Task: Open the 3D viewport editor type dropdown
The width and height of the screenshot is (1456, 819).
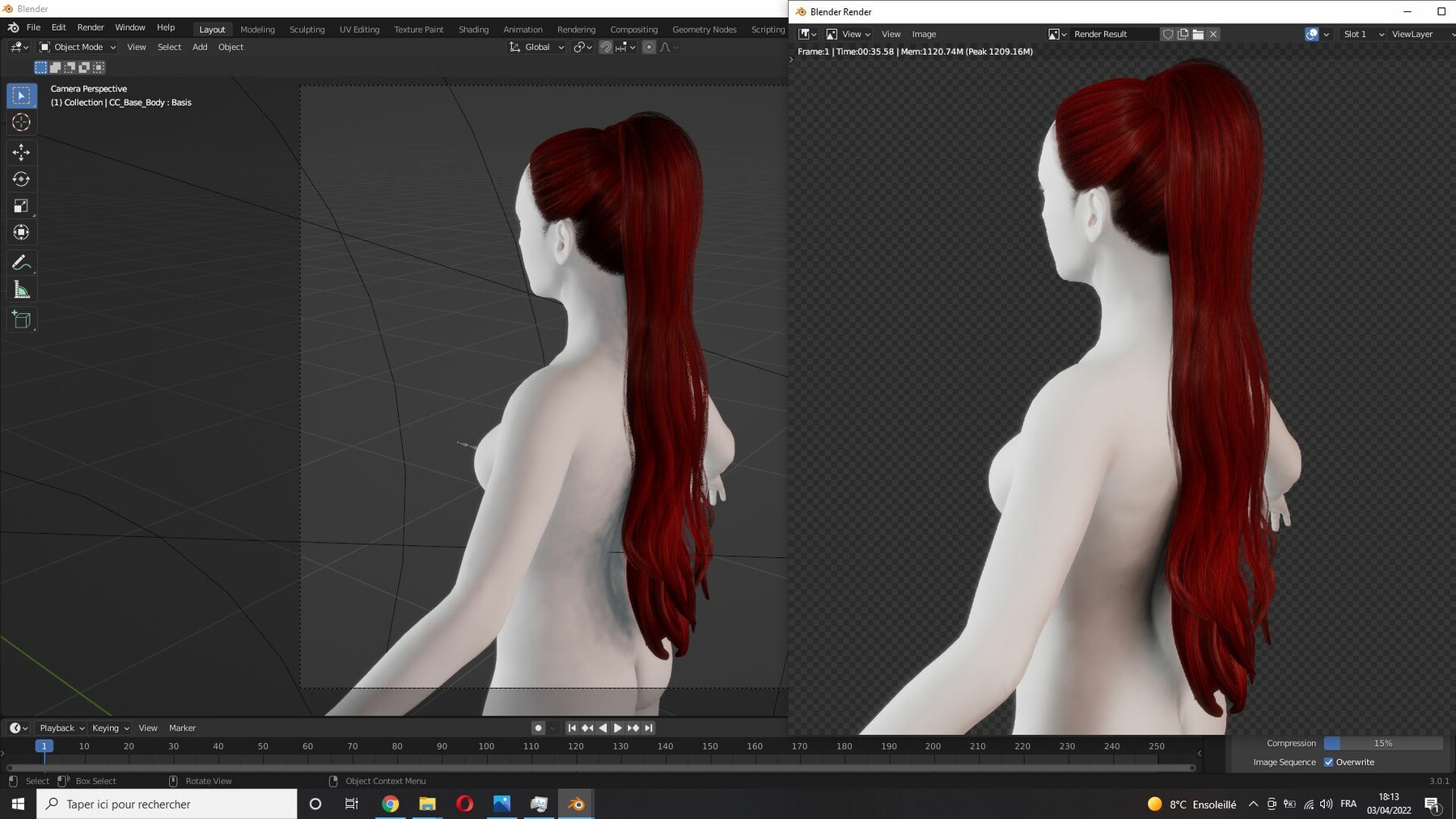Action: pos(19,47)
